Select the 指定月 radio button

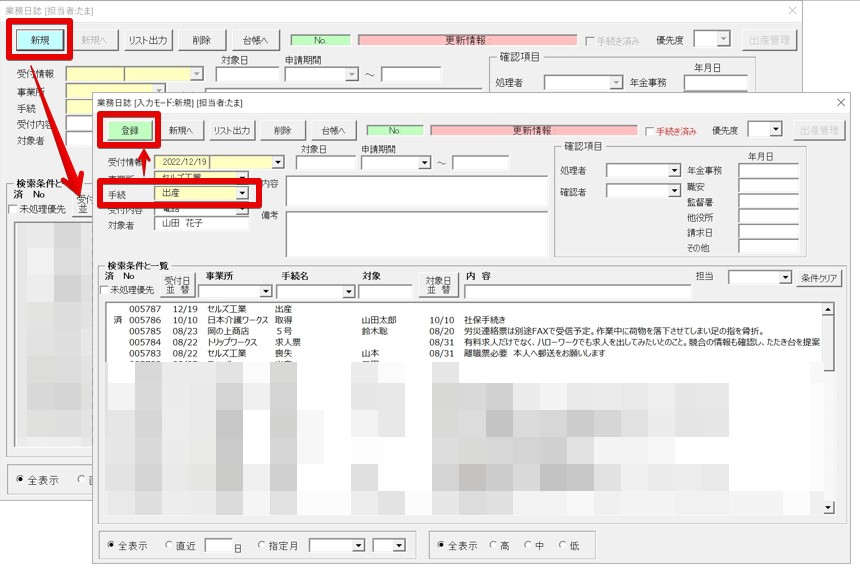[261, 545]
